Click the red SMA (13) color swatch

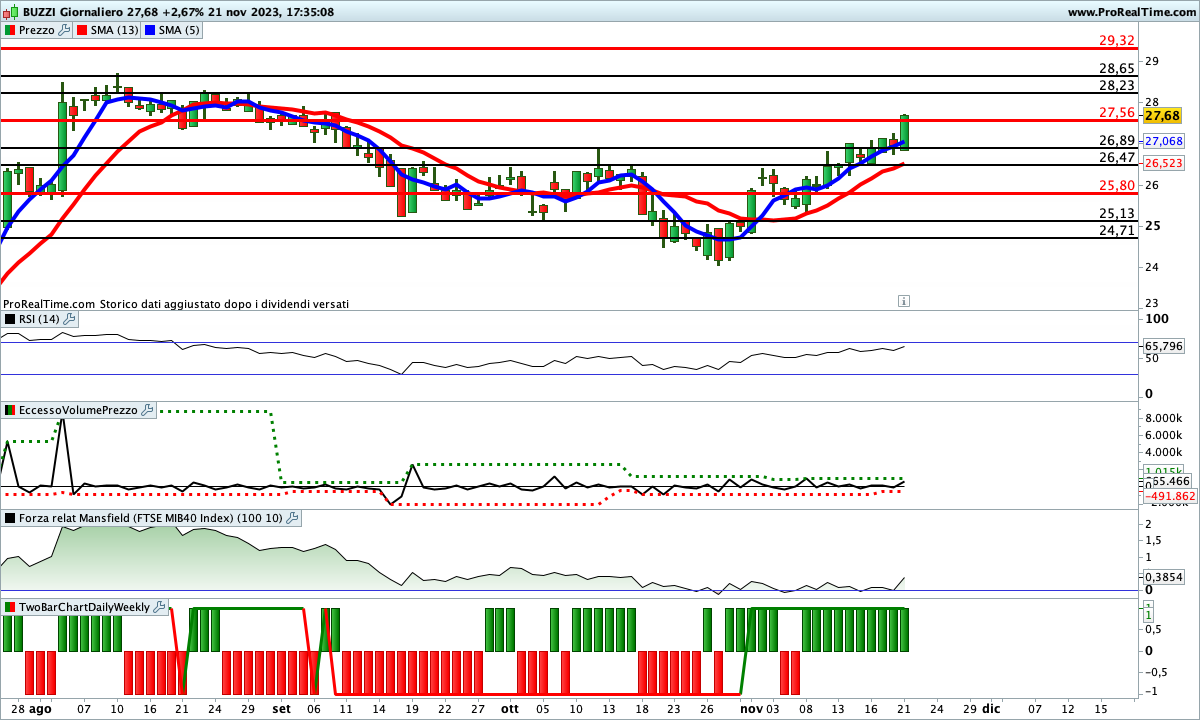[x=82, y=30]
